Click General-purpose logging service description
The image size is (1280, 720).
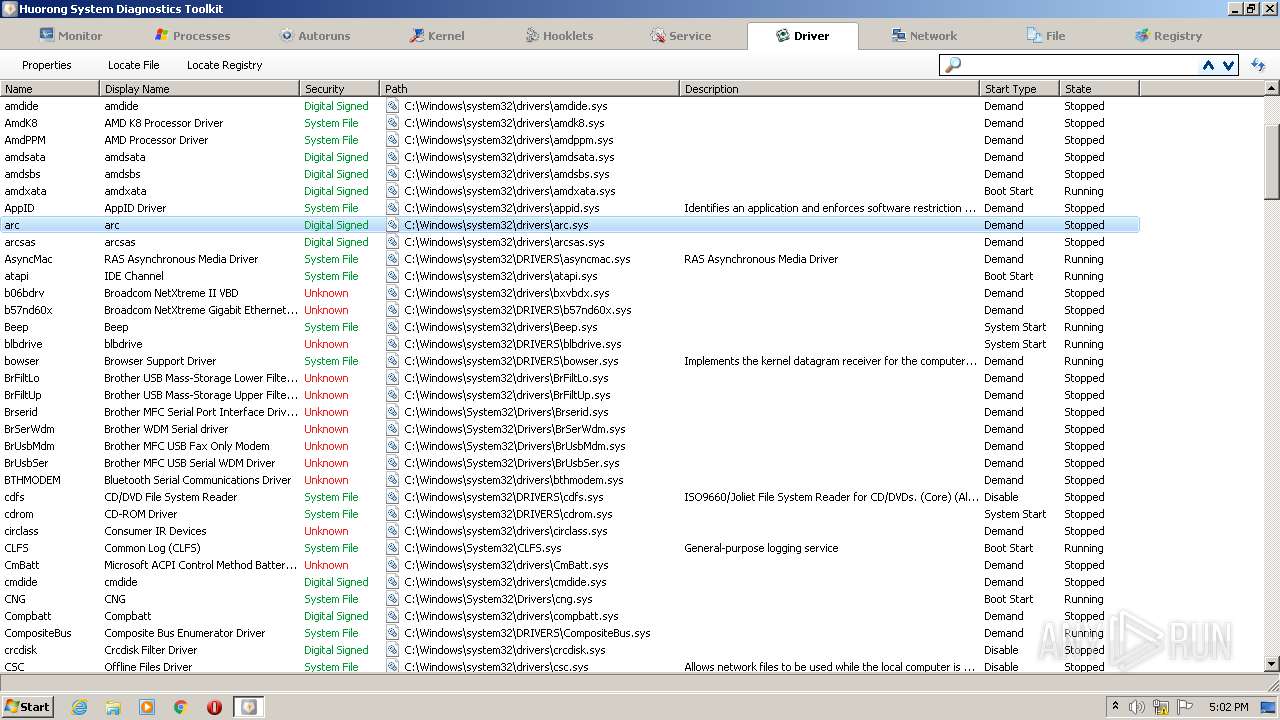761,548
